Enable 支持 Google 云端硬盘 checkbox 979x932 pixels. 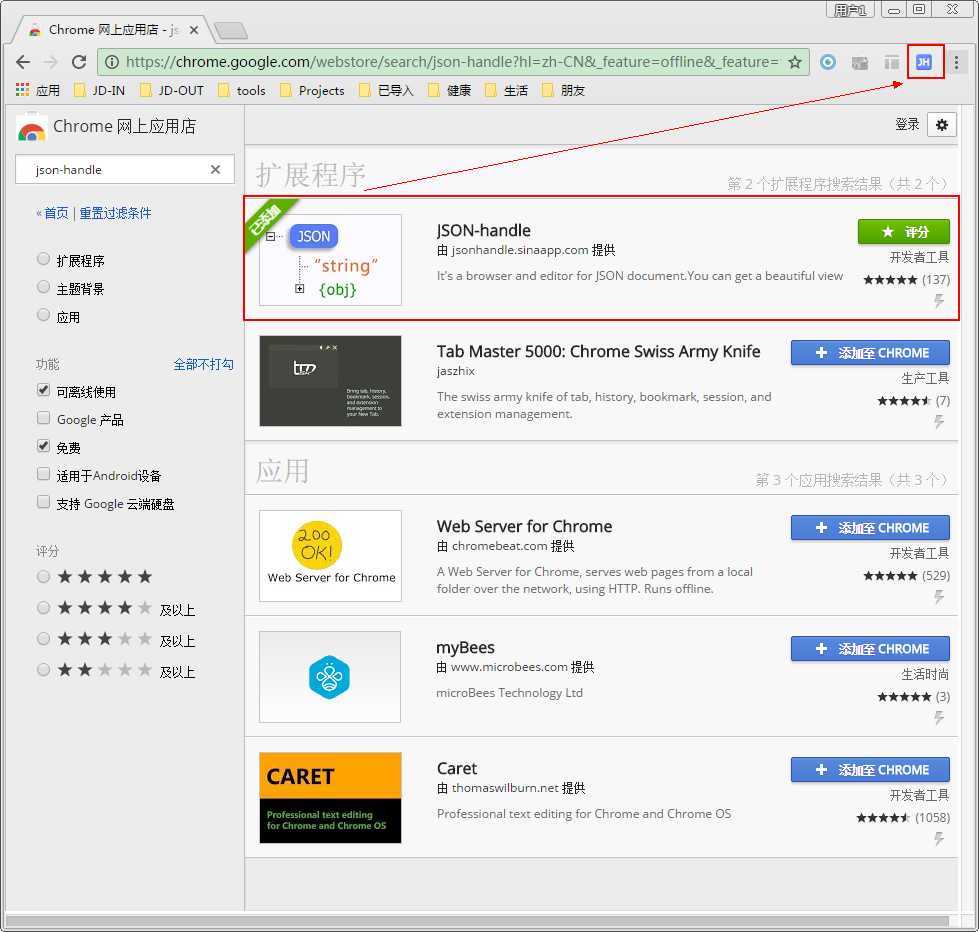pyautogui.click(x=43, y=502)
